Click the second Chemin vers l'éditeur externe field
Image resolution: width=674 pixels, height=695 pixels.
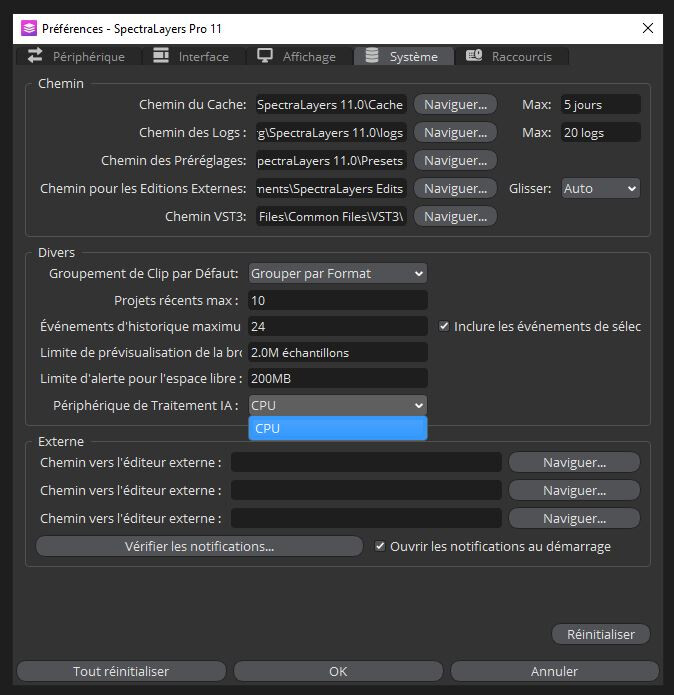(x=366, y=490)
